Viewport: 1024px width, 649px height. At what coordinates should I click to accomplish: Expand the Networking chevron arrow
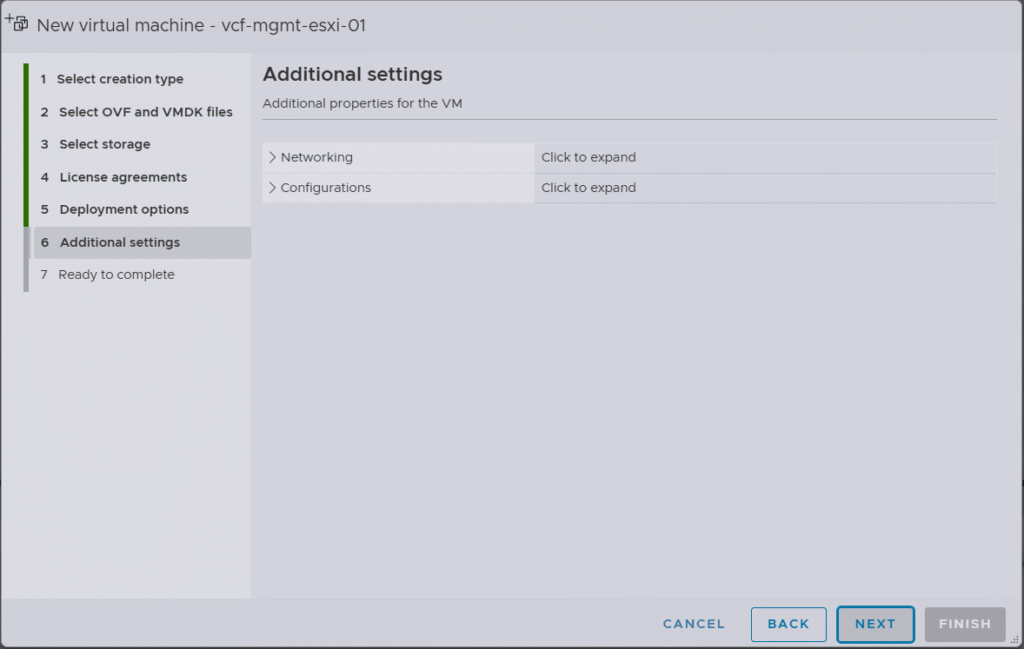click(x=272, y=157)
